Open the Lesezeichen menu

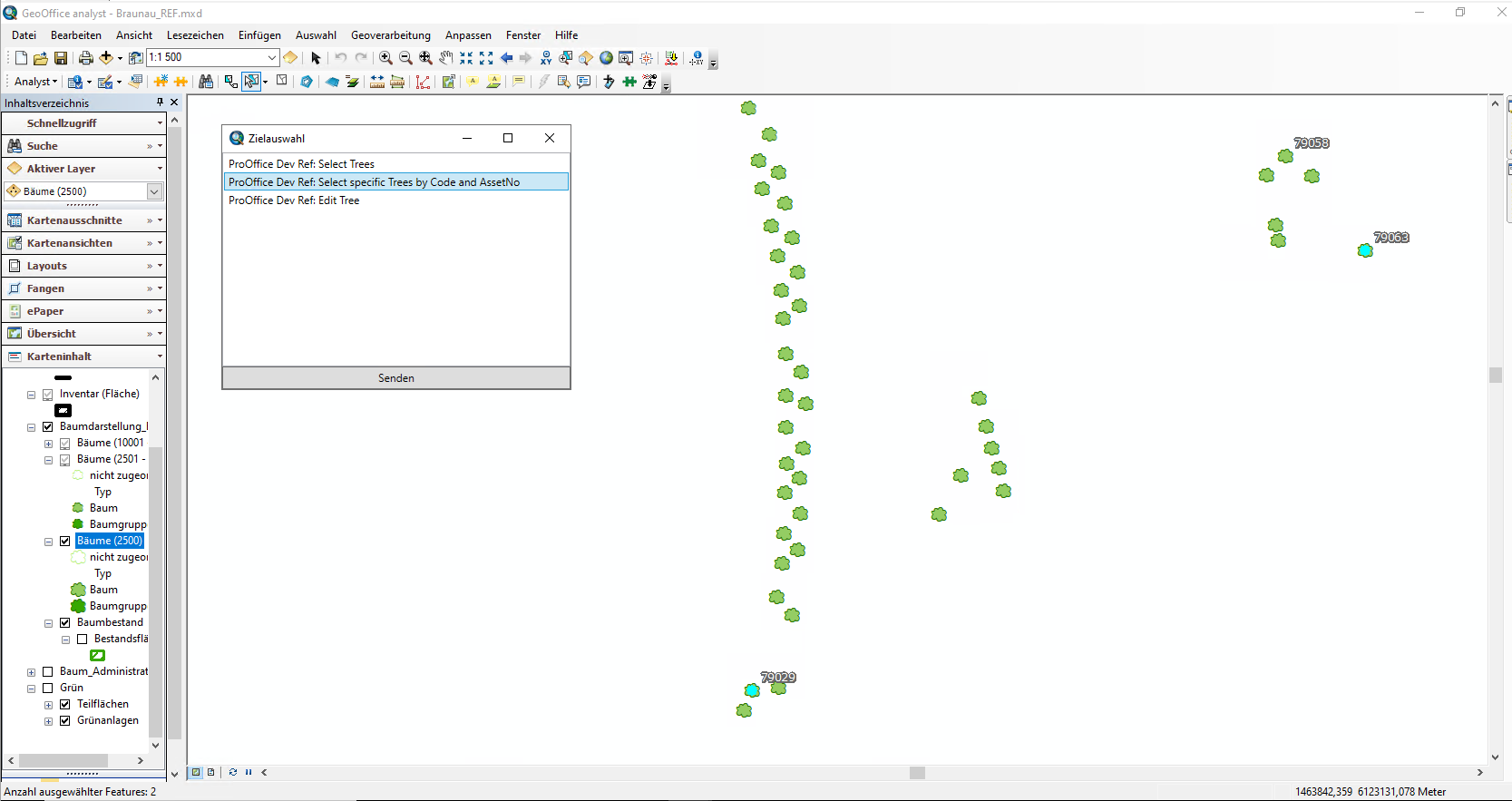[x=195, y=35]
